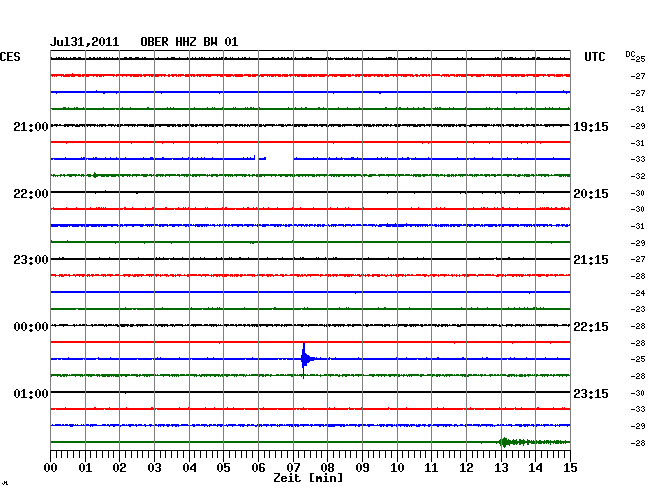The height and width of the screenshot is (494, 650).
Task: Click the Zeit [min] axis title
Action: pyautogui.click(x=308, y=478)
